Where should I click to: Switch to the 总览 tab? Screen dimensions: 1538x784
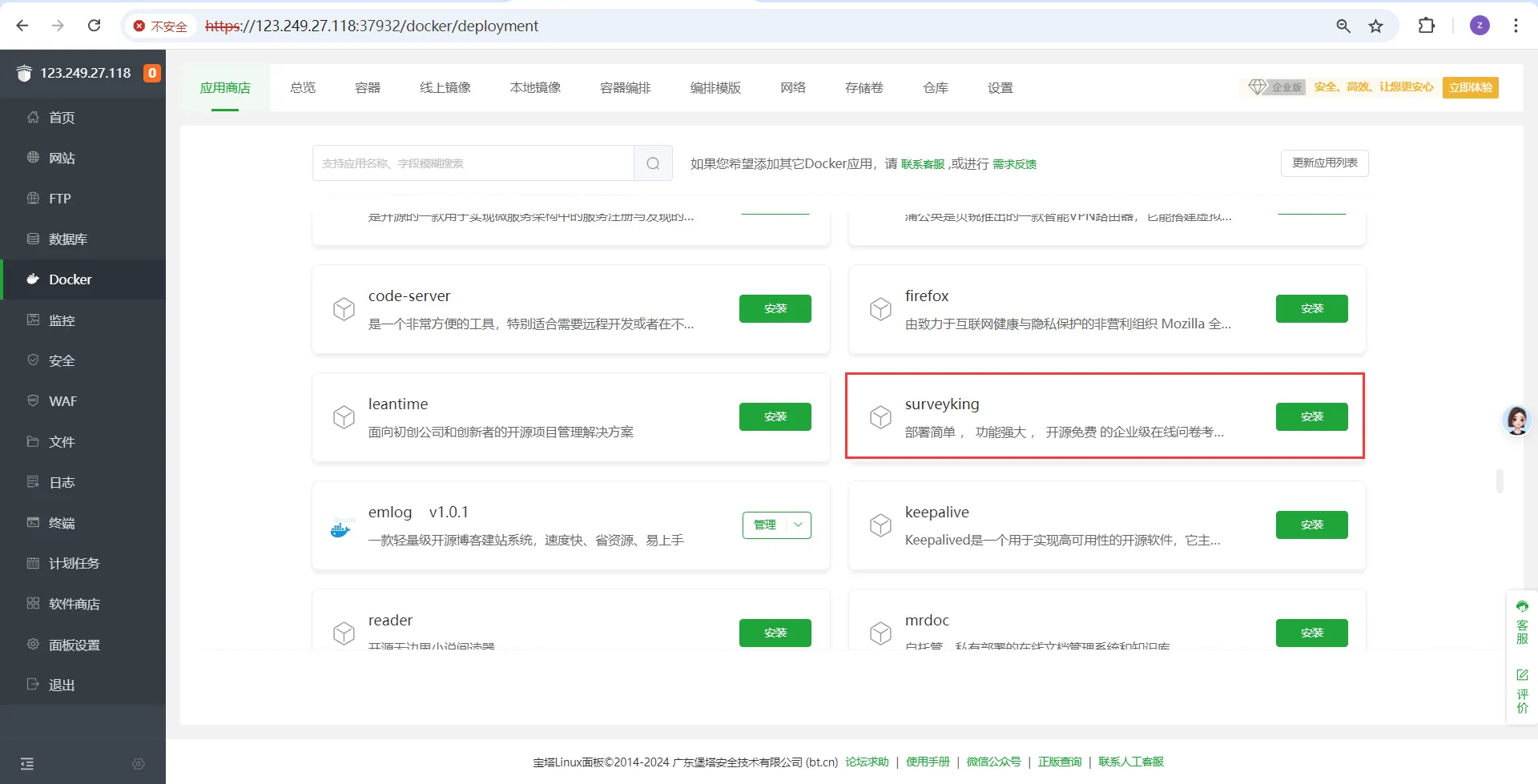(x=303, y=88)
